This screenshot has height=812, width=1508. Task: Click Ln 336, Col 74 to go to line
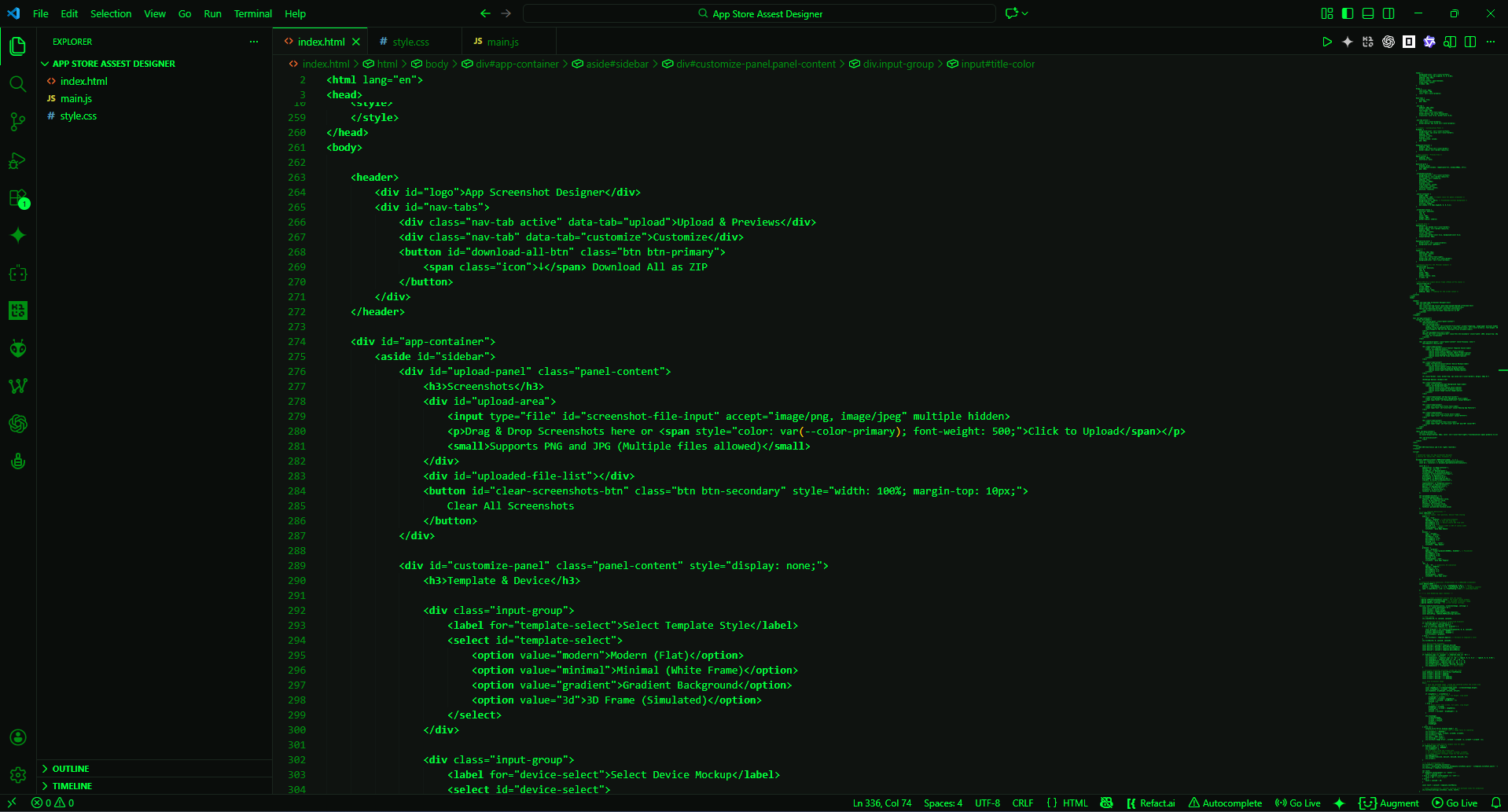click(881, 803)
